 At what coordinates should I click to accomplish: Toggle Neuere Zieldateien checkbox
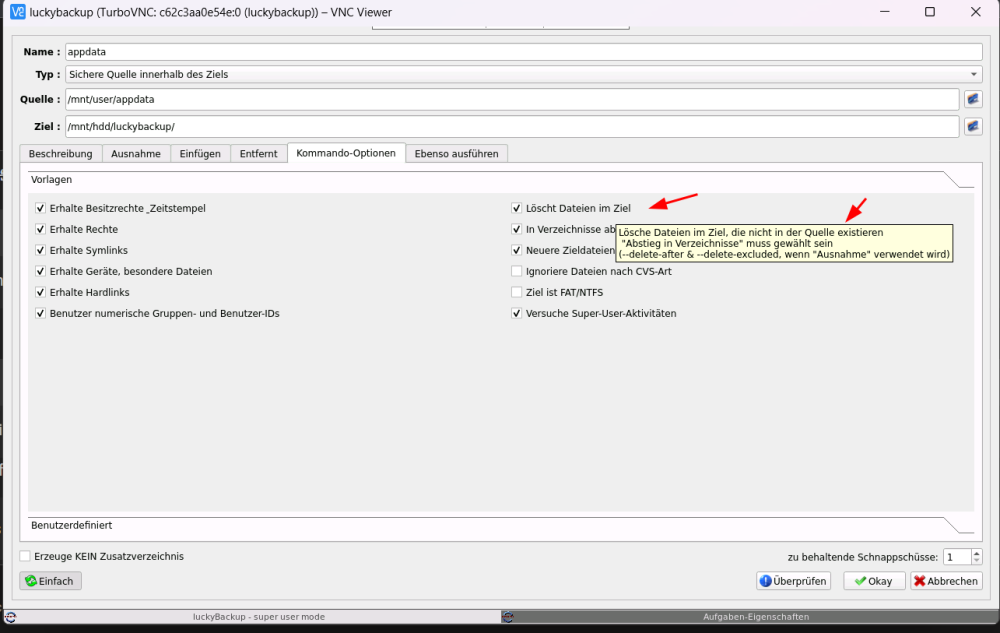click(x=517, y=250)
